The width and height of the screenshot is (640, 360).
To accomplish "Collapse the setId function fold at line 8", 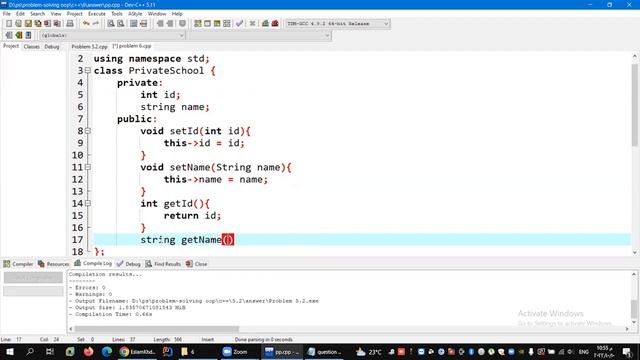I will tap(88, 131).
